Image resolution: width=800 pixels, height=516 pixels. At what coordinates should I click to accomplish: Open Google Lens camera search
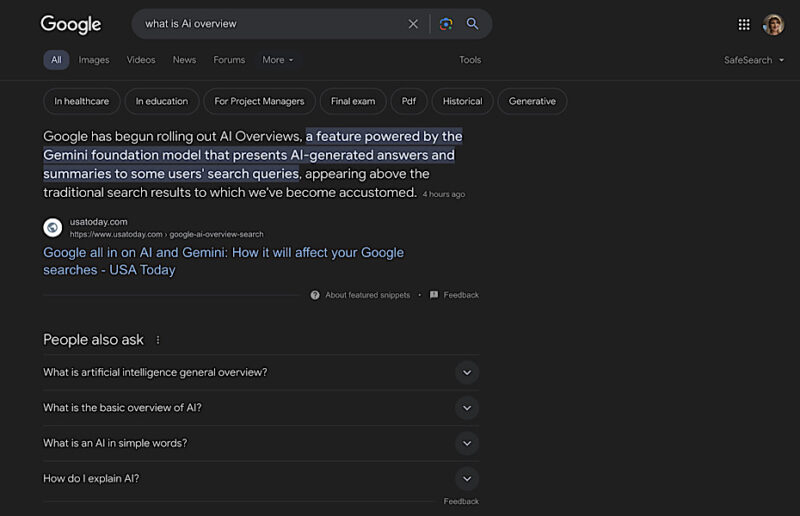pyautogui.click(x=446, y=24)
